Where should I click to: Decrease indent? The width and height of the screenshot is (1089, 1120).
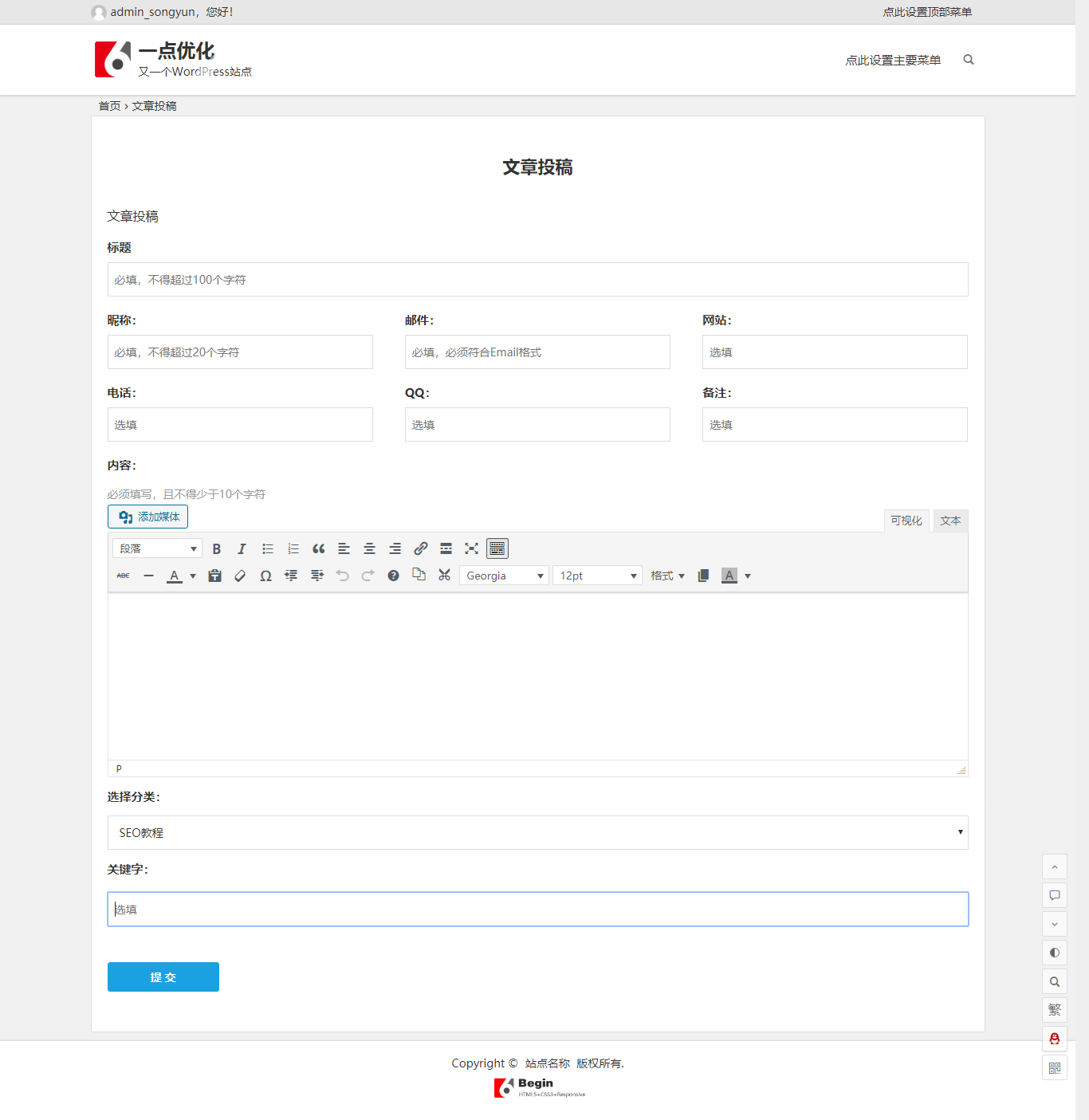pyautogui.click(x=291, y=576)
